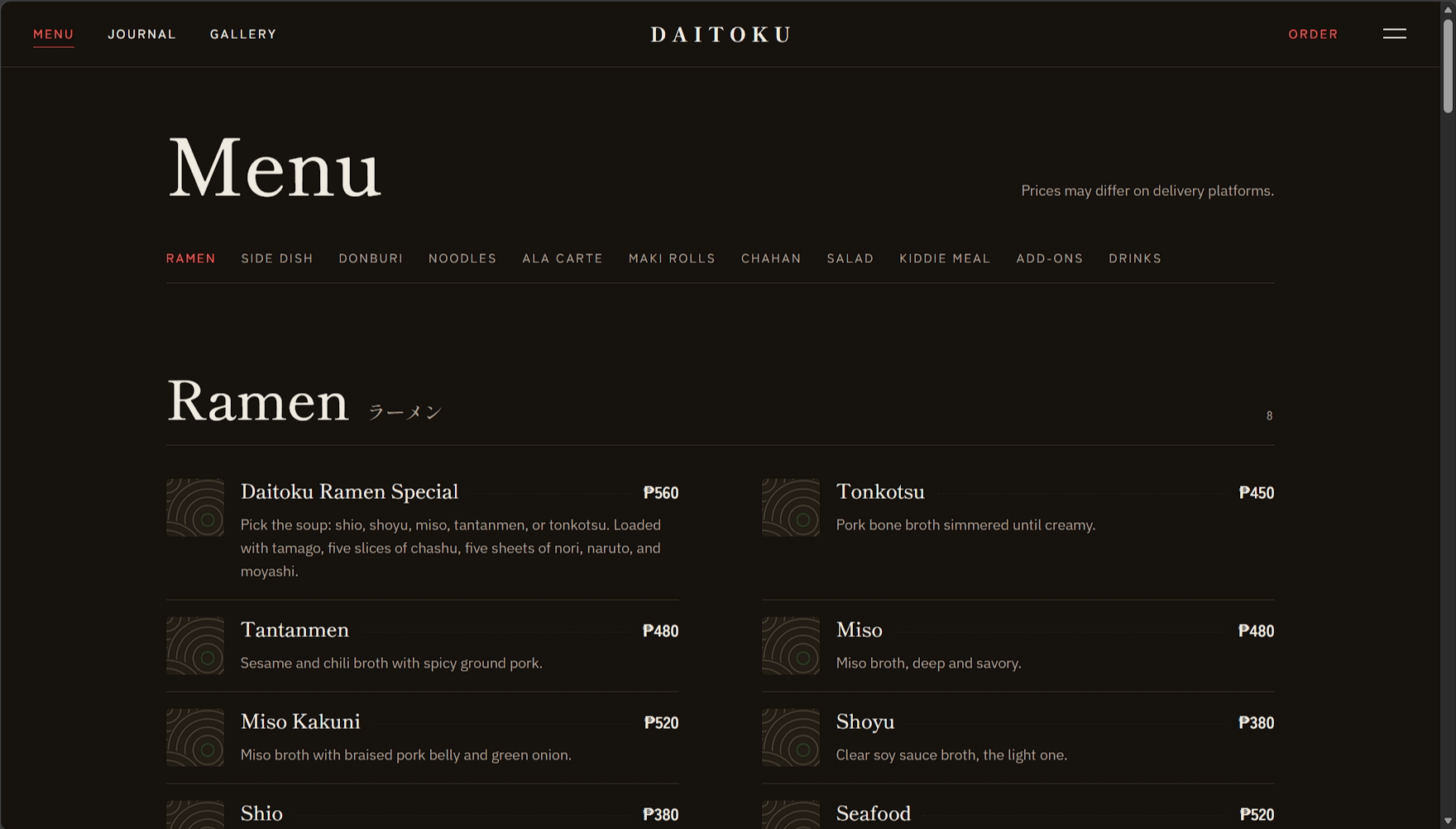Select the Ramen category tab
Viewport: 1456px width, 829px height.
click(x=191, y=258)
